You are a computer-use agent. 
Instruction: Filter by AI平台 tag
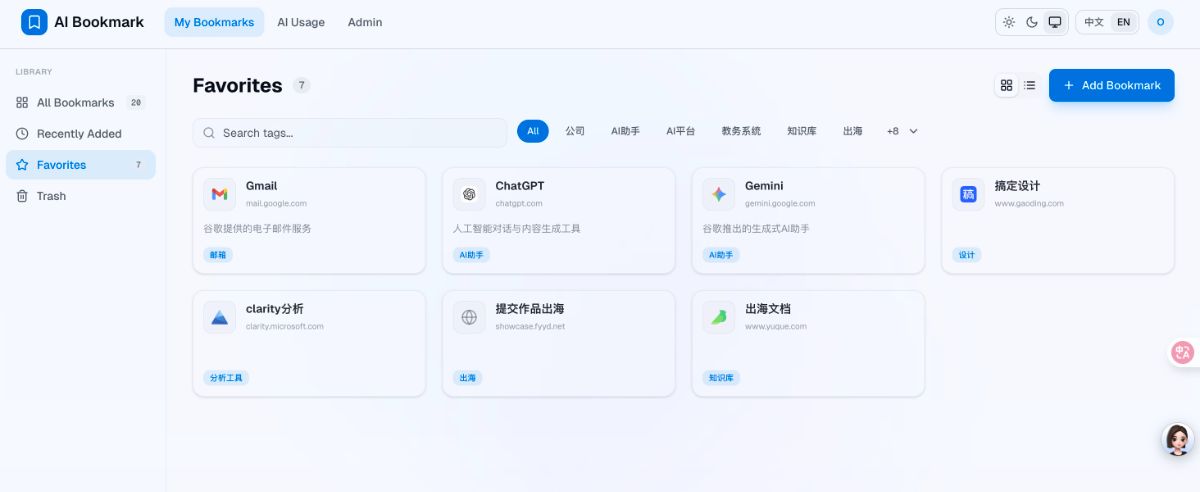coord(680,131)
